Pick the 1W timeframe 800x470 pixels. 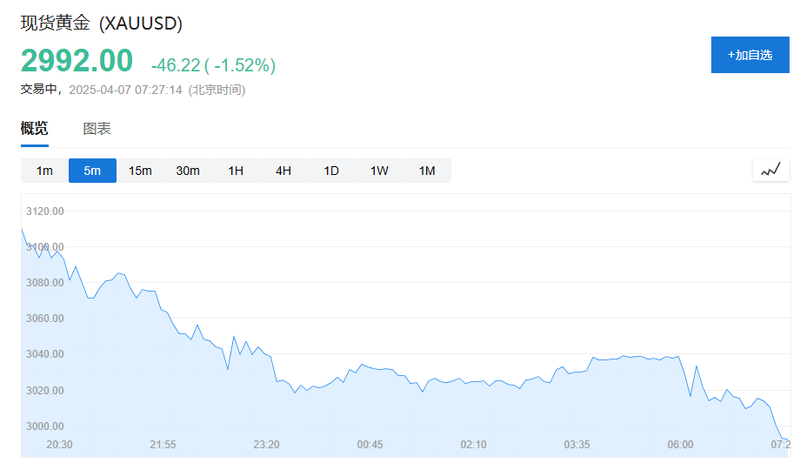379,170
